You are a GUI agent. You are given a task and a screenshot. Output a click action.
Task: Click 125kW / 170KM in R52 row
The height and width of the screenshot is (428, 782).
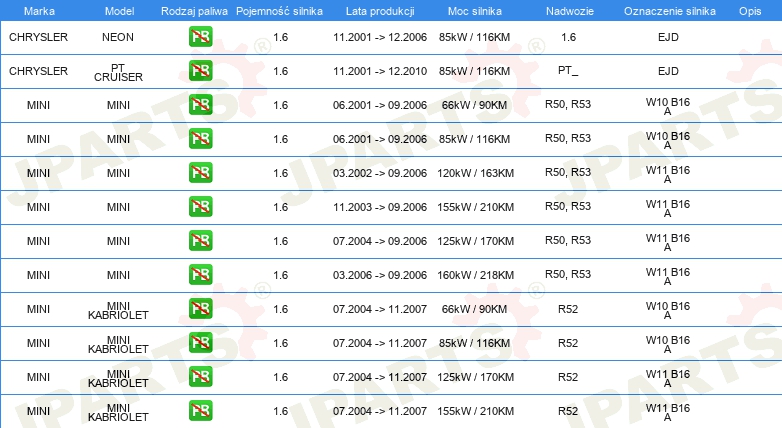tap(475, 377)
